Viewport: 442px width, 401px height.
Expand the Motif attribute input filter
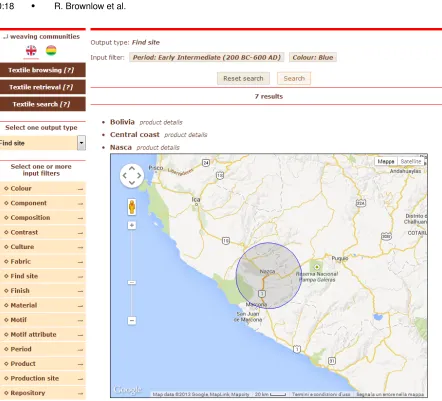click(x=43, y=335)
